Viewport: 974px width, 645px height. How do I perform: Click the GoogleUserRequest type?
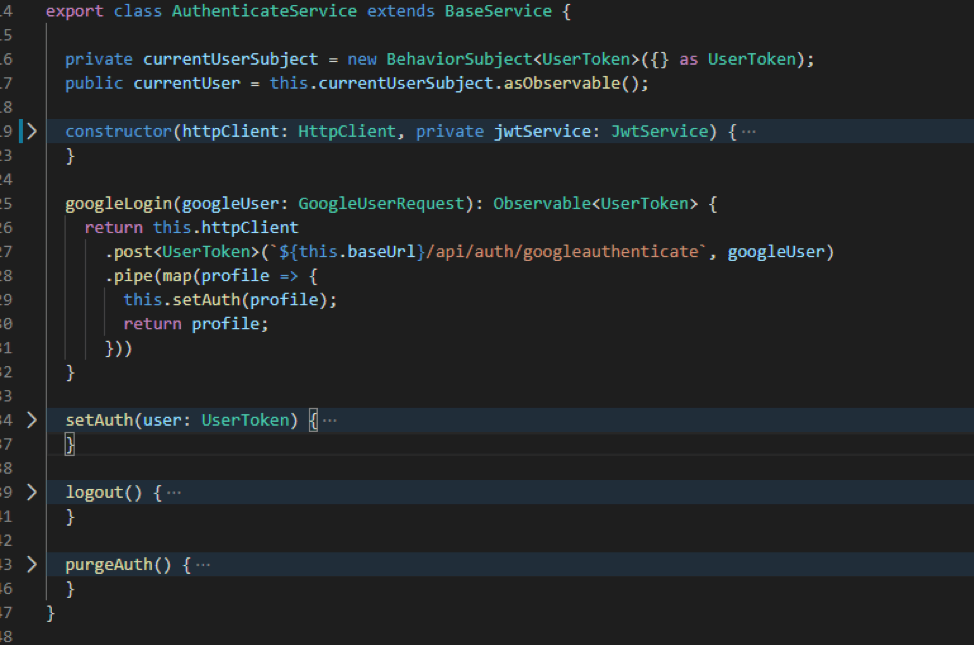pos(381,204)
